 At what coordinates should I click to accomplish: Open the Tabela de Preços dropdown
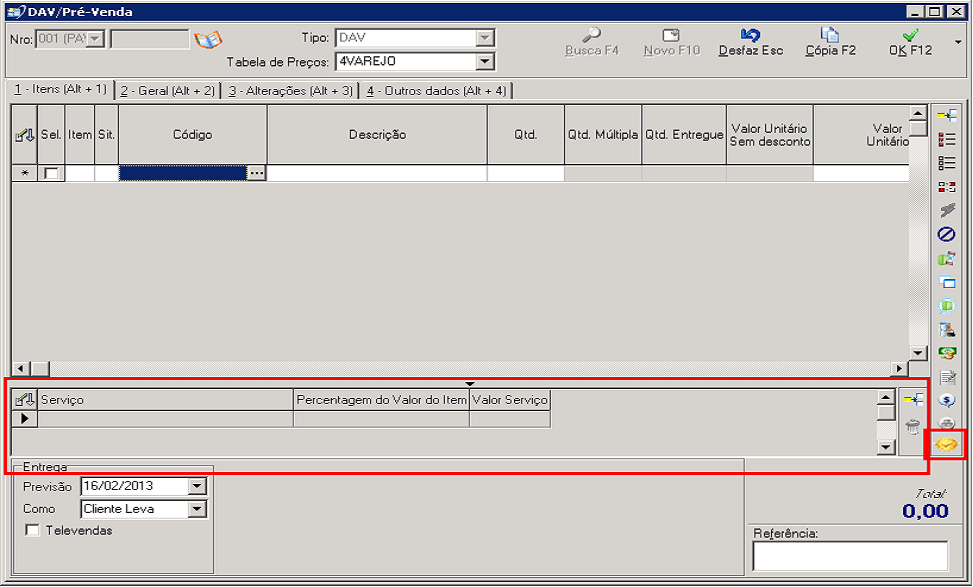[x=485, y=61]
